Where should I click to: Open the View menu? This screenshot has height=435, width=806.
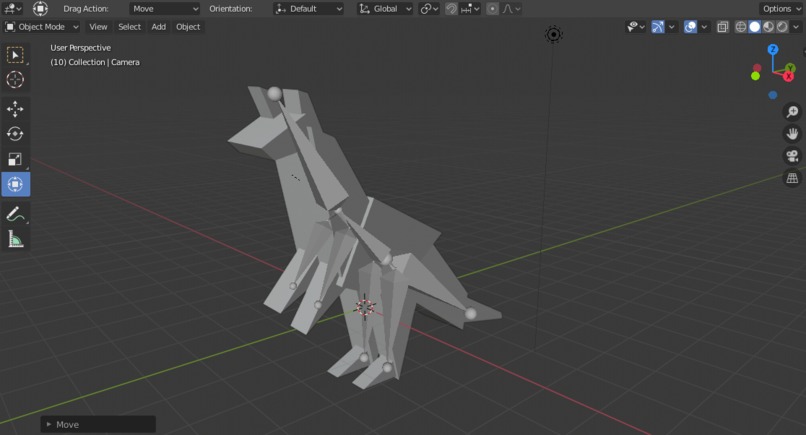pyautogui.click(x=98, y=27)
